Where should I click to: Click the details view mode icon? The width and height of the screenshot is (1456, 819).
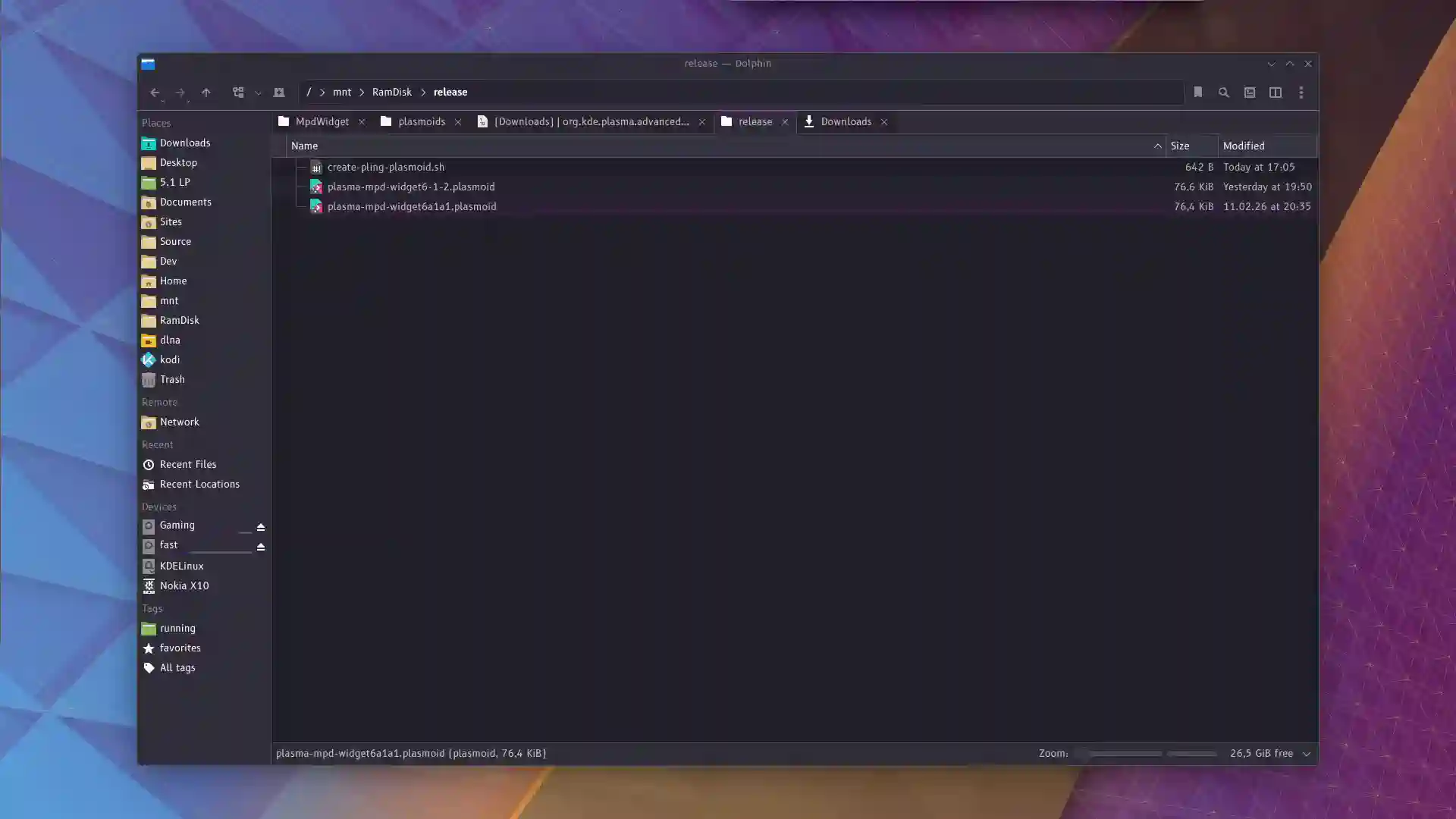(x=238, y=93)
